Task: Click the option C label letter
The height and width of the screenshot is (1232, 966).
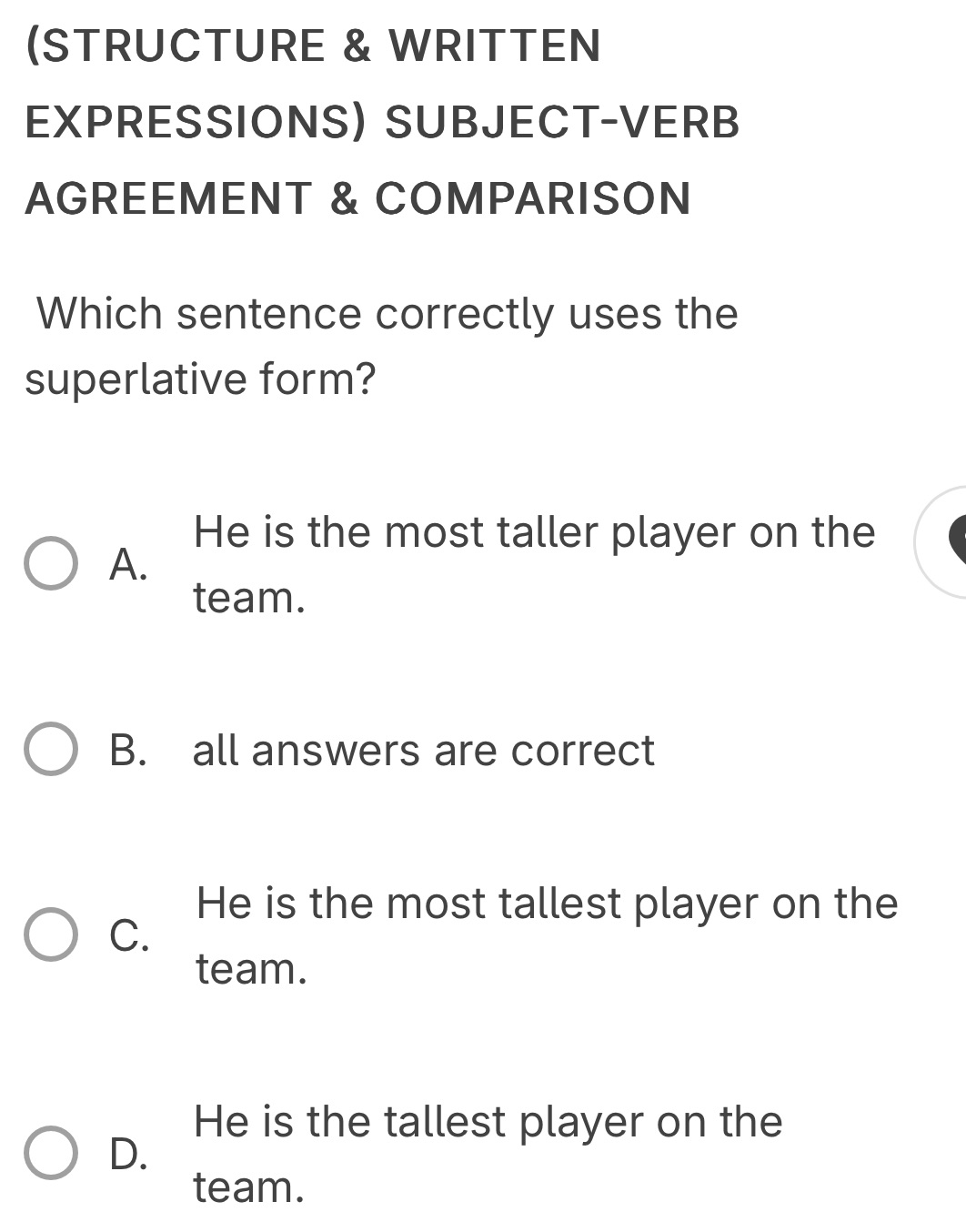Action: [x=128, y=934]
